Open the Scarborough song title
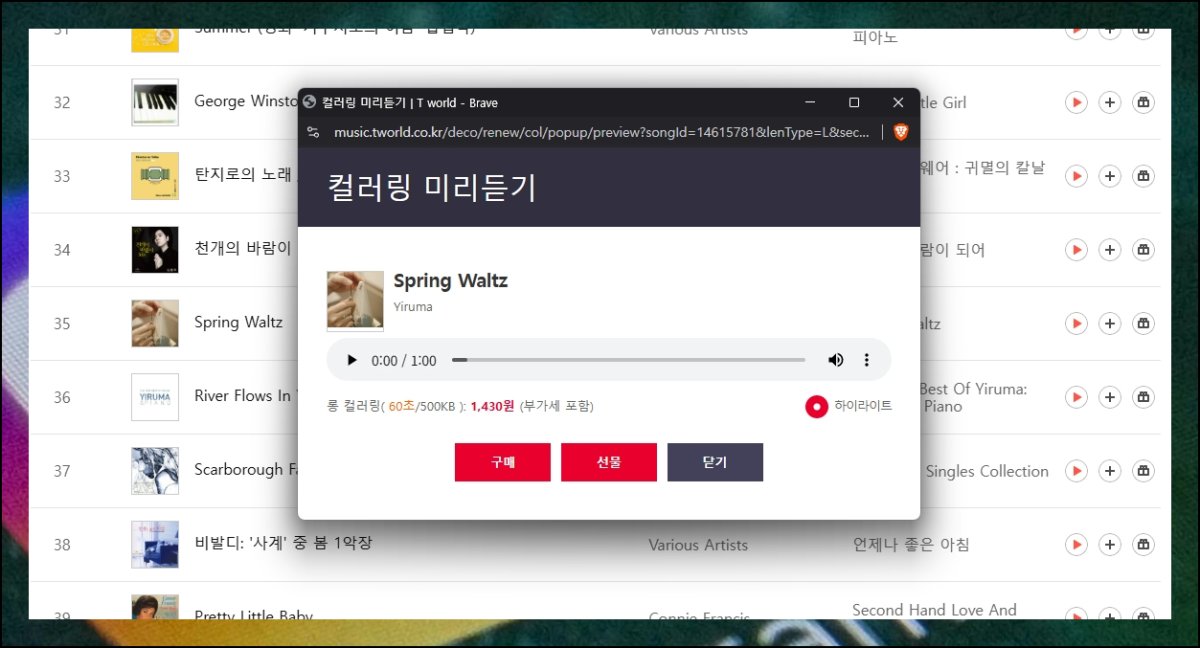Viewport: 1200px width, 648px height. click(x=245, y=470)
